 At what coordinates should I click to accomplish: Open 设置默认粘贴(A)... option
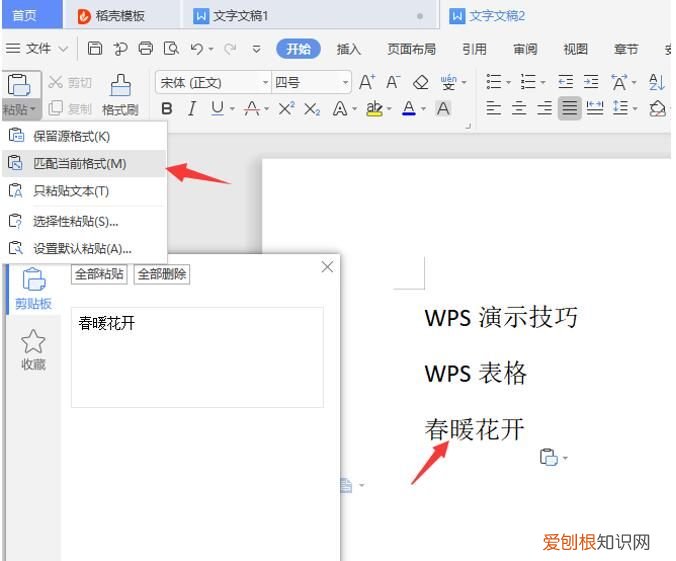point(84,248)
